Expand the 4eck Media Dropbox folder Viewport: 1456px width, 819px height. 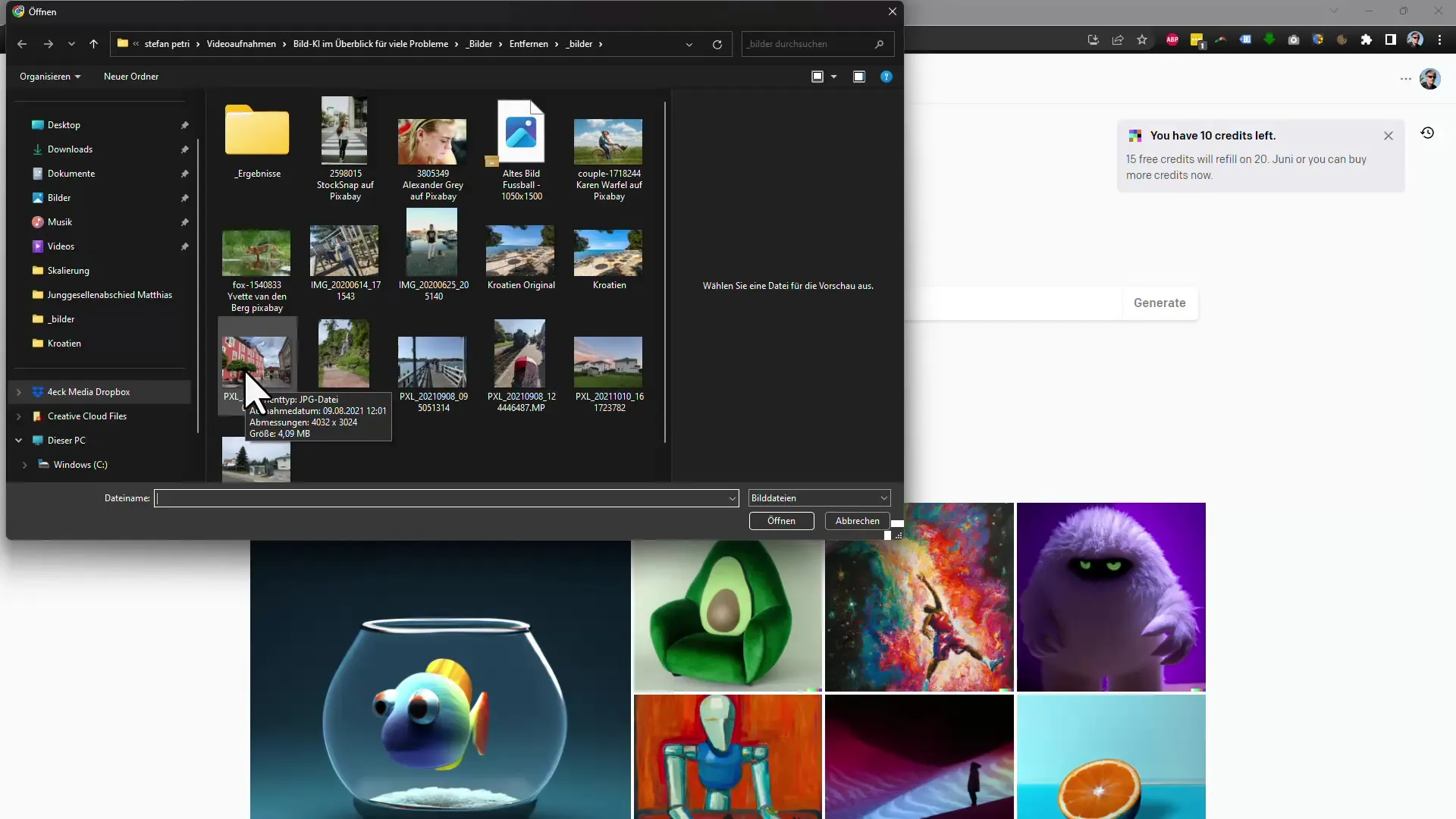pyautogui.click(x=19, y=391)
